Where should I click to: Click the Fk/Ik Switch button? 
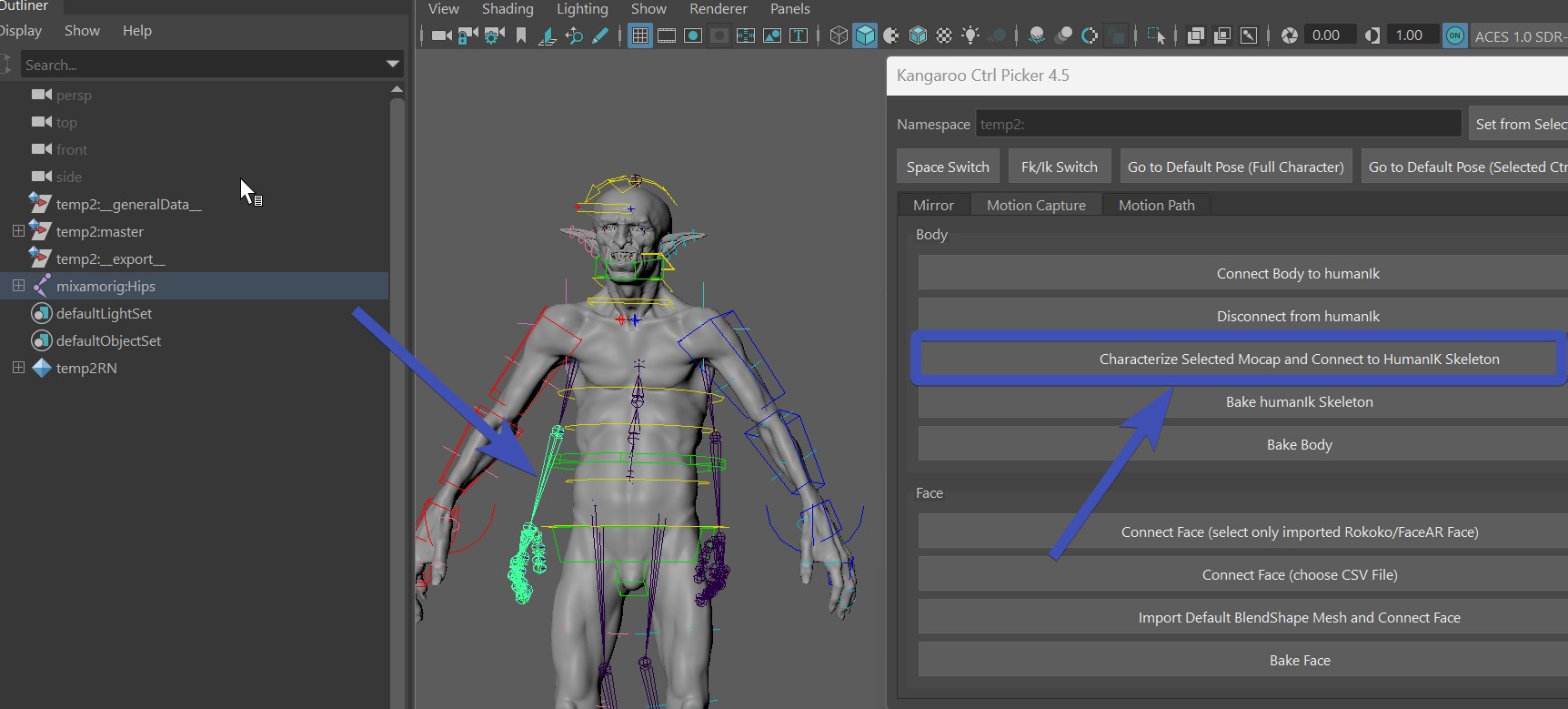click(1059, 167)
